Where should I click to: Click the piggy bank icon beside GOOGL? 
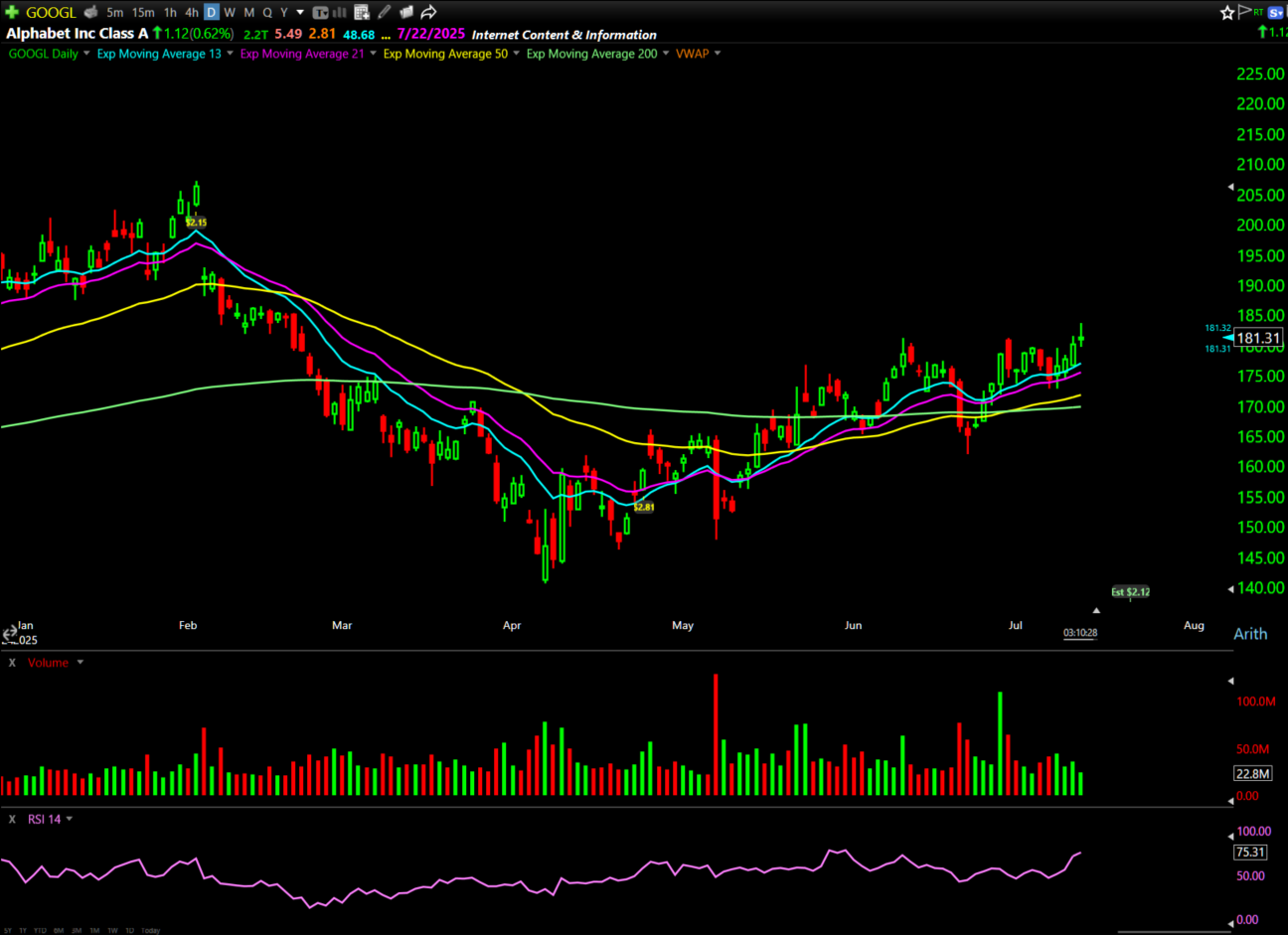coord(90,12)
